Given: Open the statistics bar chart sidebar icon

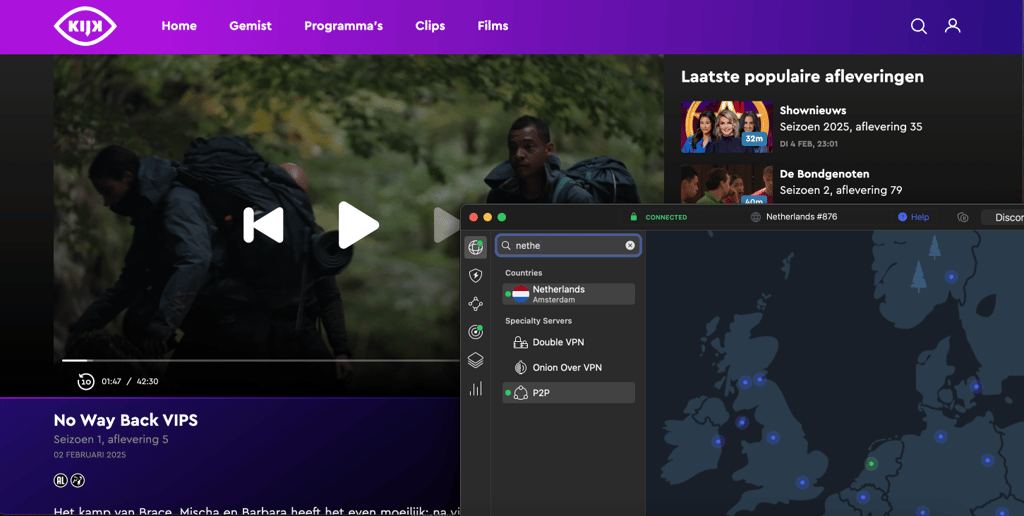Looking at the screenshot, I should pyautogui.click(x=475, y=389).
